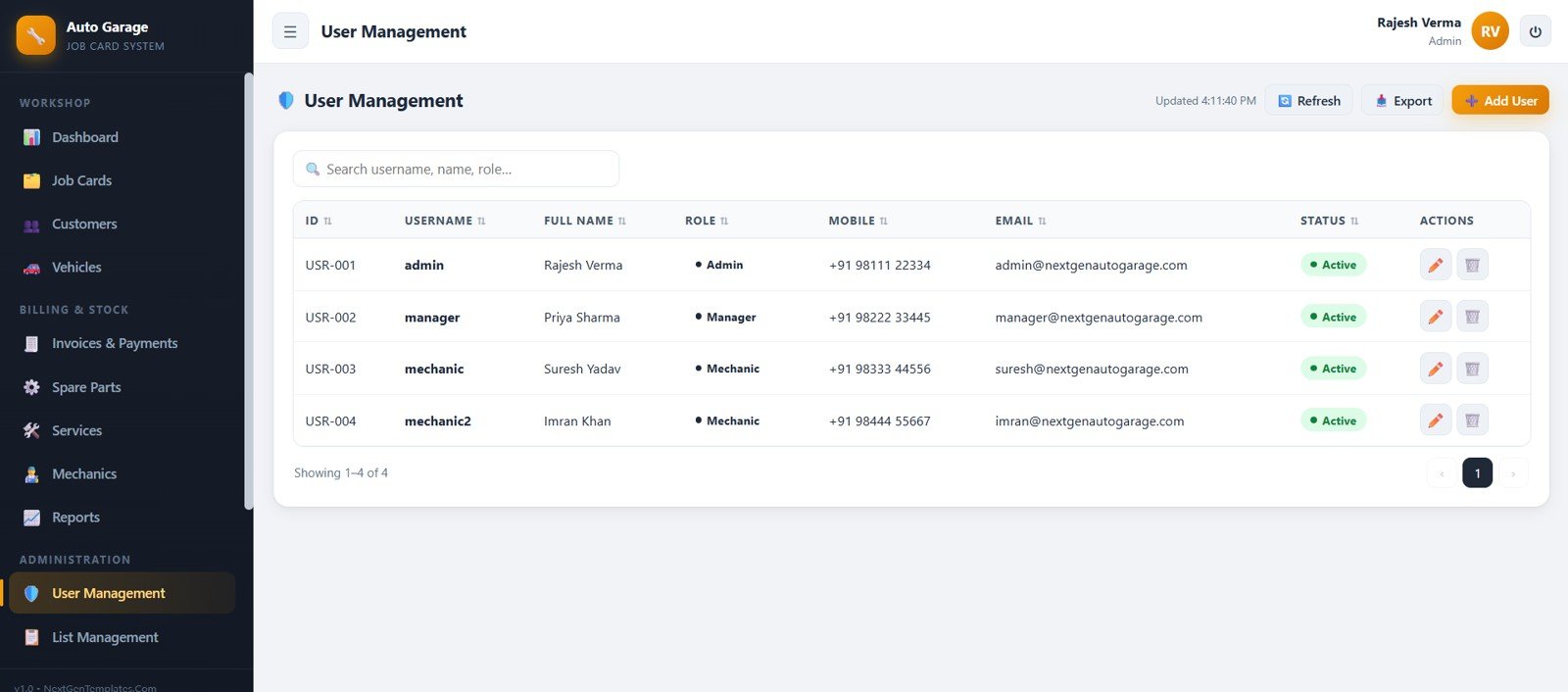Toggle sidebar with the hamburger menu icon

(290, 31)
